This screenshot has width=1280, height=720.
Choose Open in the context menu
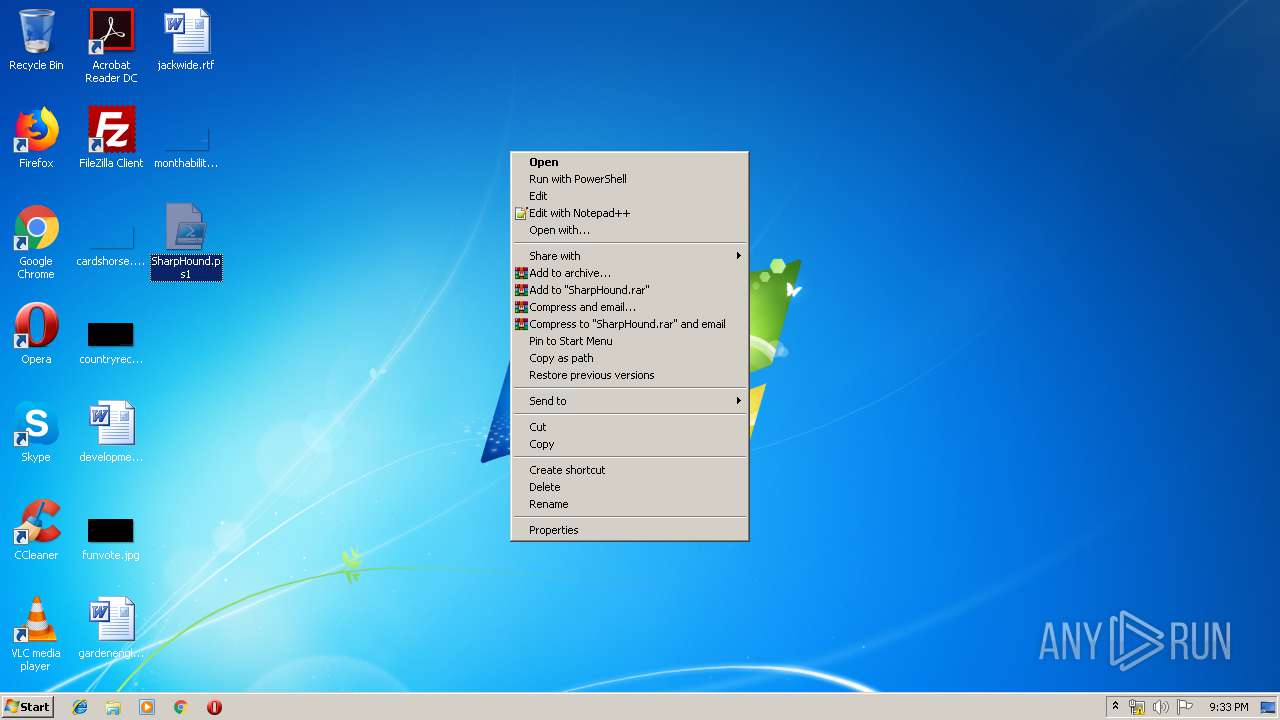(629, 162)
